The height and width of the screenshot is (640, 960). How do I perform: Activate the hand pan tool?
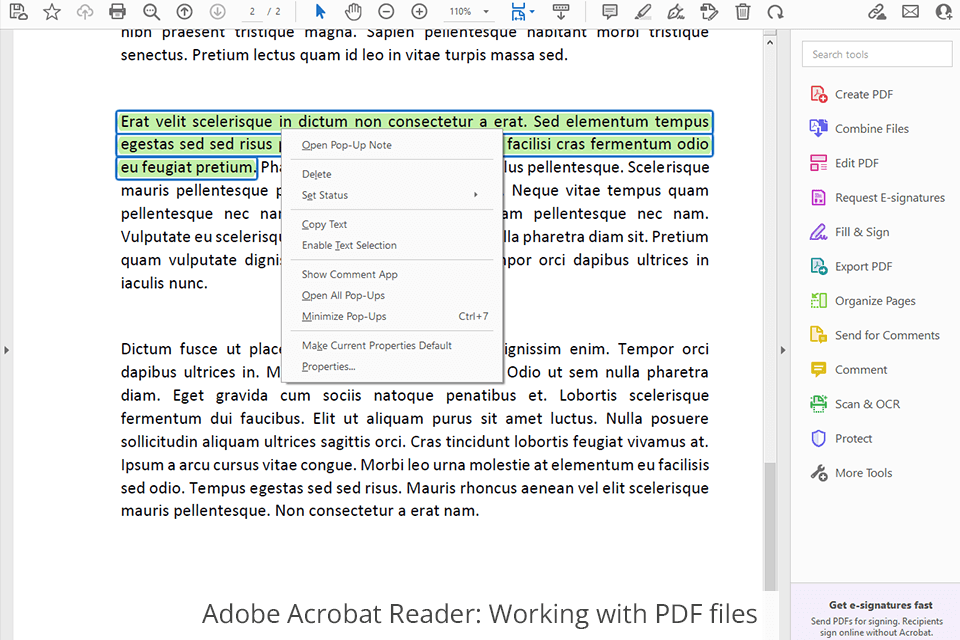[353, 12]
